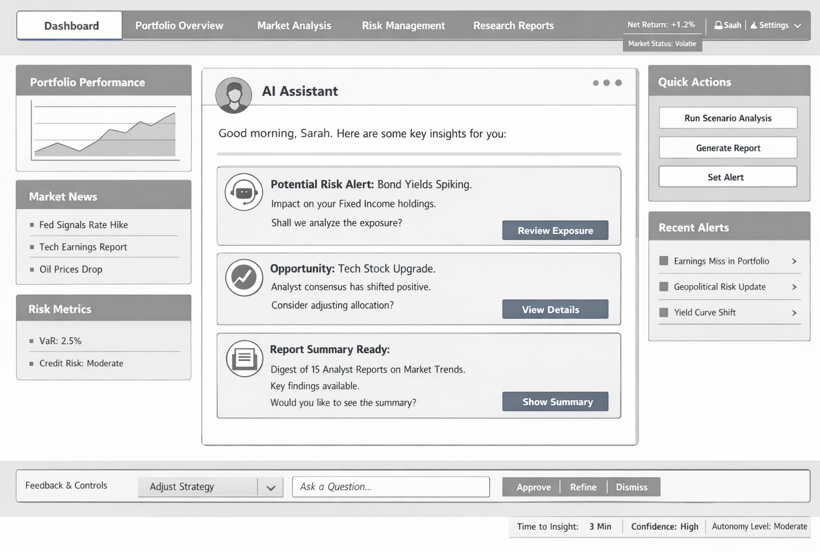Click the Portfolio Performance chart
Viewport: 820px width, 552px height.
[104, 132]
